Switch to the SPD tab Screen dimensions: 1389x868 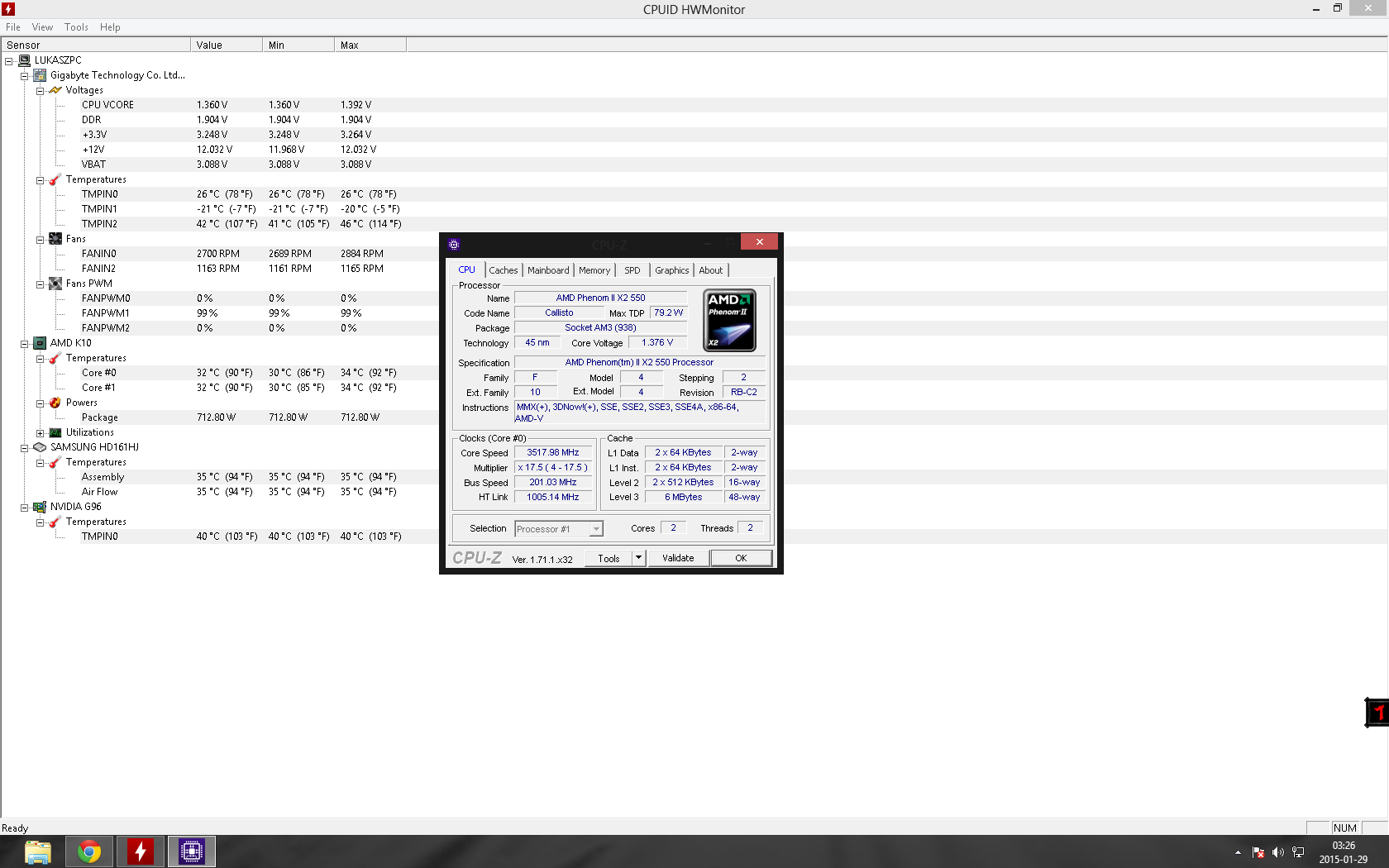(632, 270)
